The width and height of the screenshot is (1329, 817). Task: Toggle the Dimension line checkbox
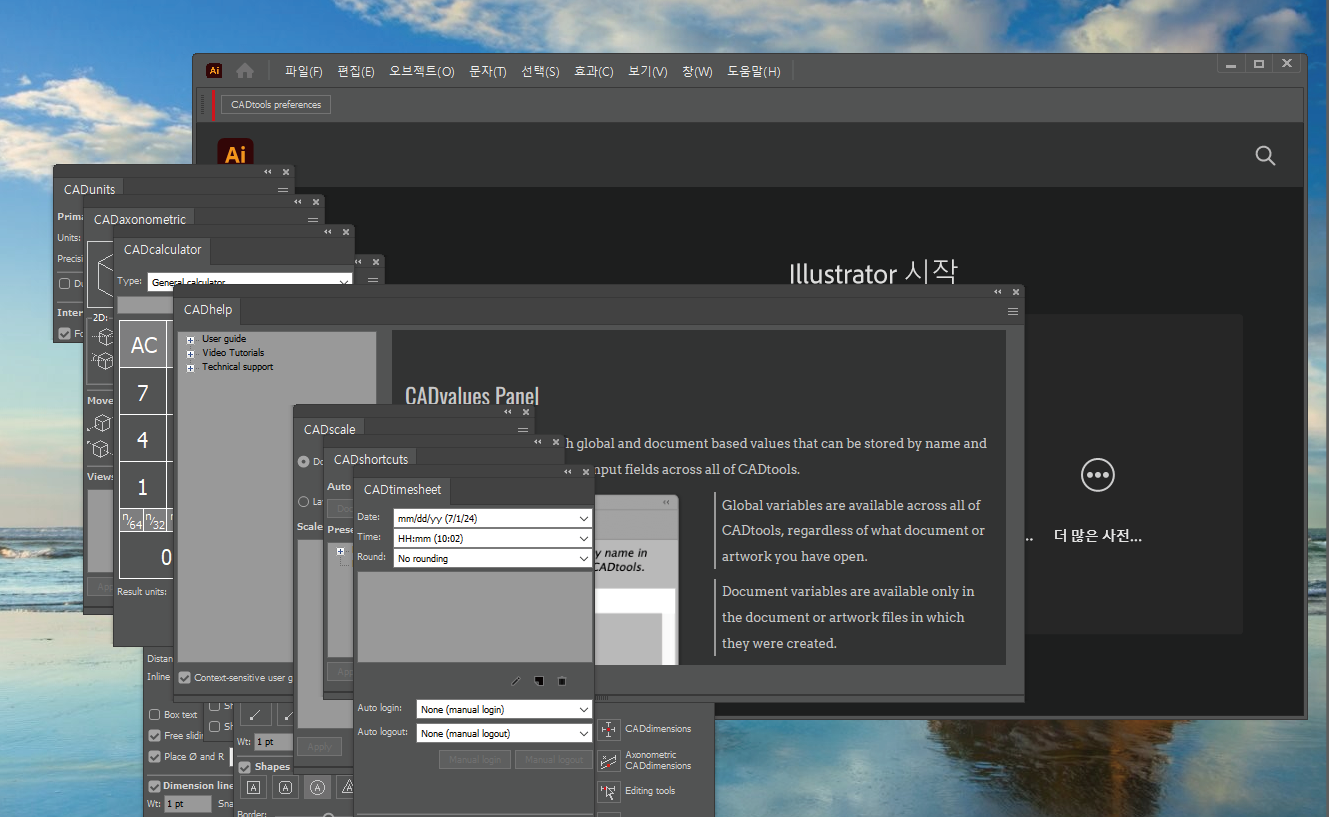click(155, 786)
